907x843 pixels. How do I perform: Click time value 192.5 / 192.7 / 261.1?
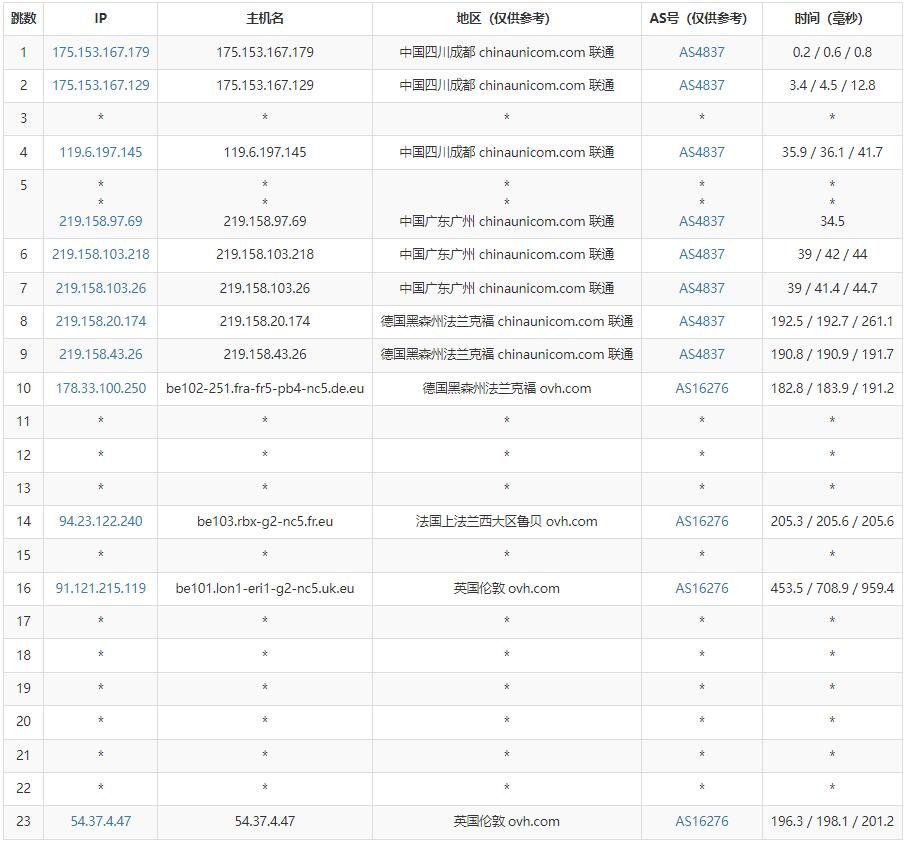coord(832,321)
